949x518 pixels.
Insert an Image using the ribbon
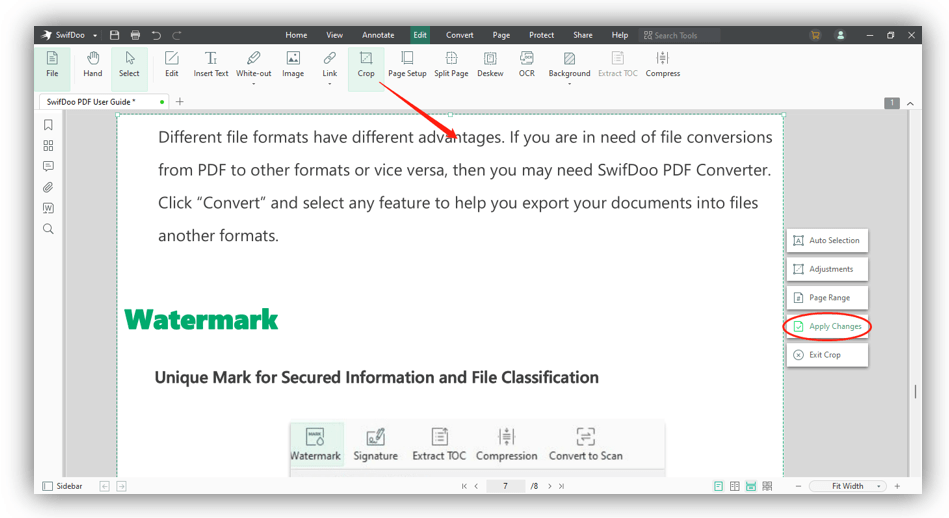click(293, 65)
